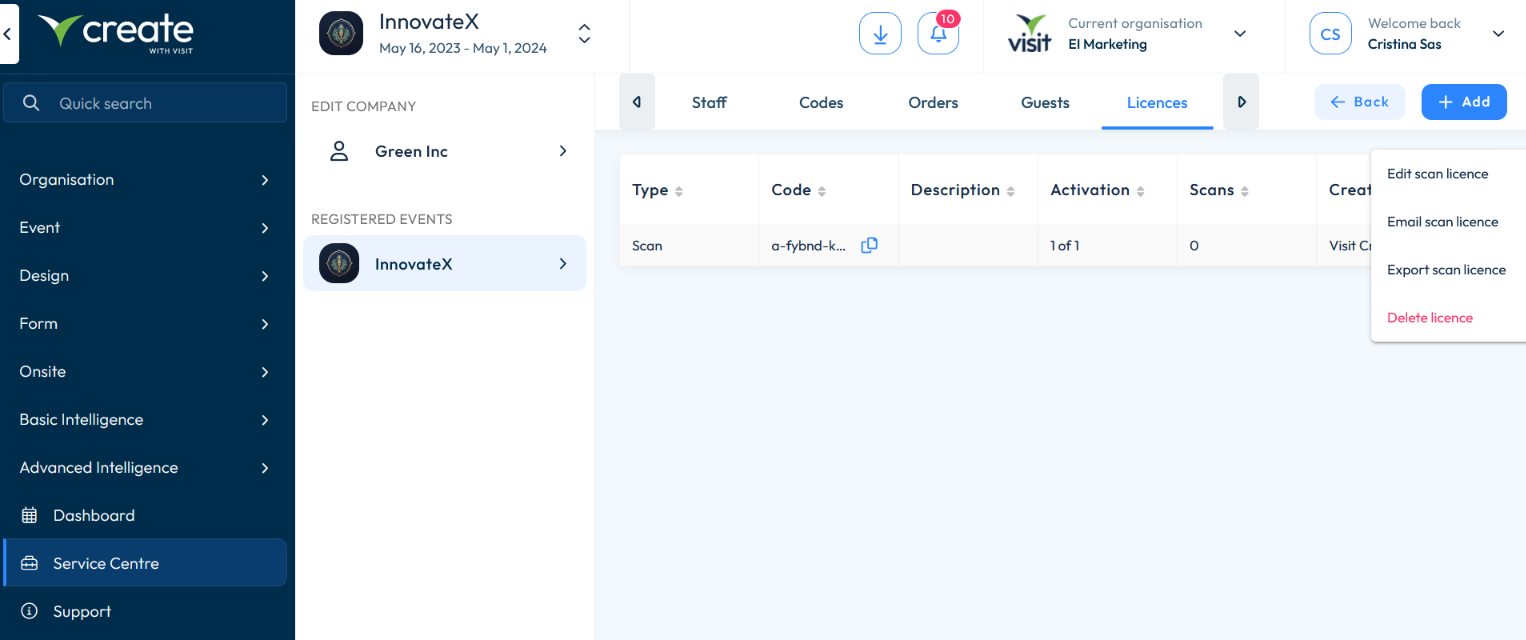Open the Support page
Image resolution: width=1526 pixels, height=640 pixels.
(145, 611)
